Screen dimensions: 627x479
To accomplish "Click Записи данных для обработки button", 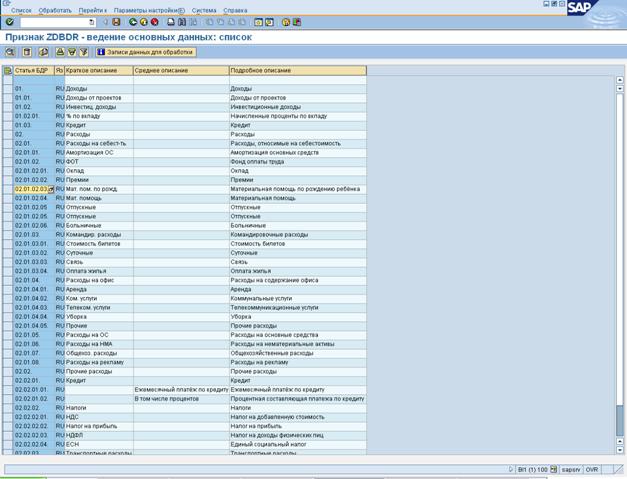I will pos(145,51).
